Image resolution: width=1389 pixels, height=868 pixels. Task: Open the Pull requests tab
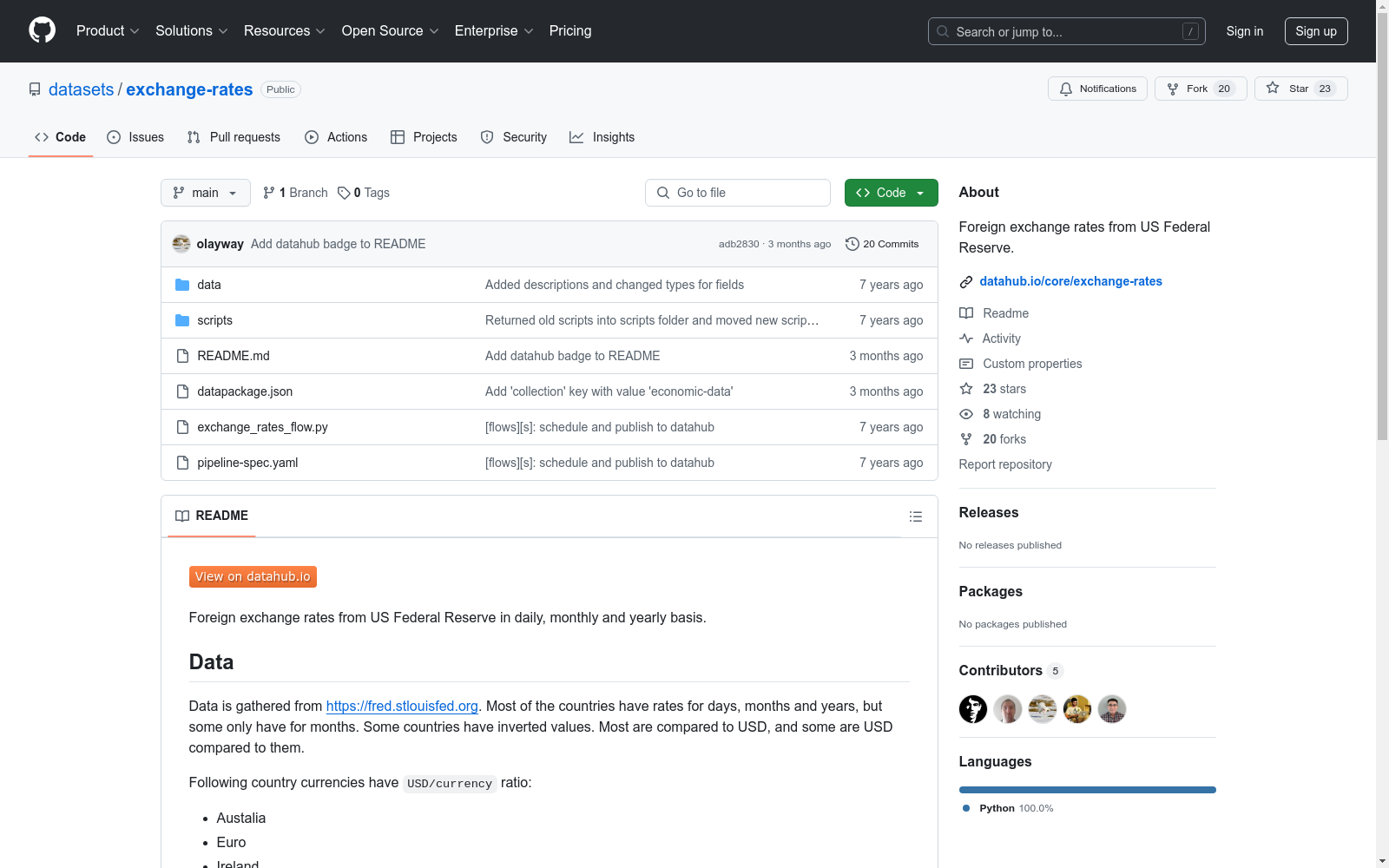click(x=234, y=137)
